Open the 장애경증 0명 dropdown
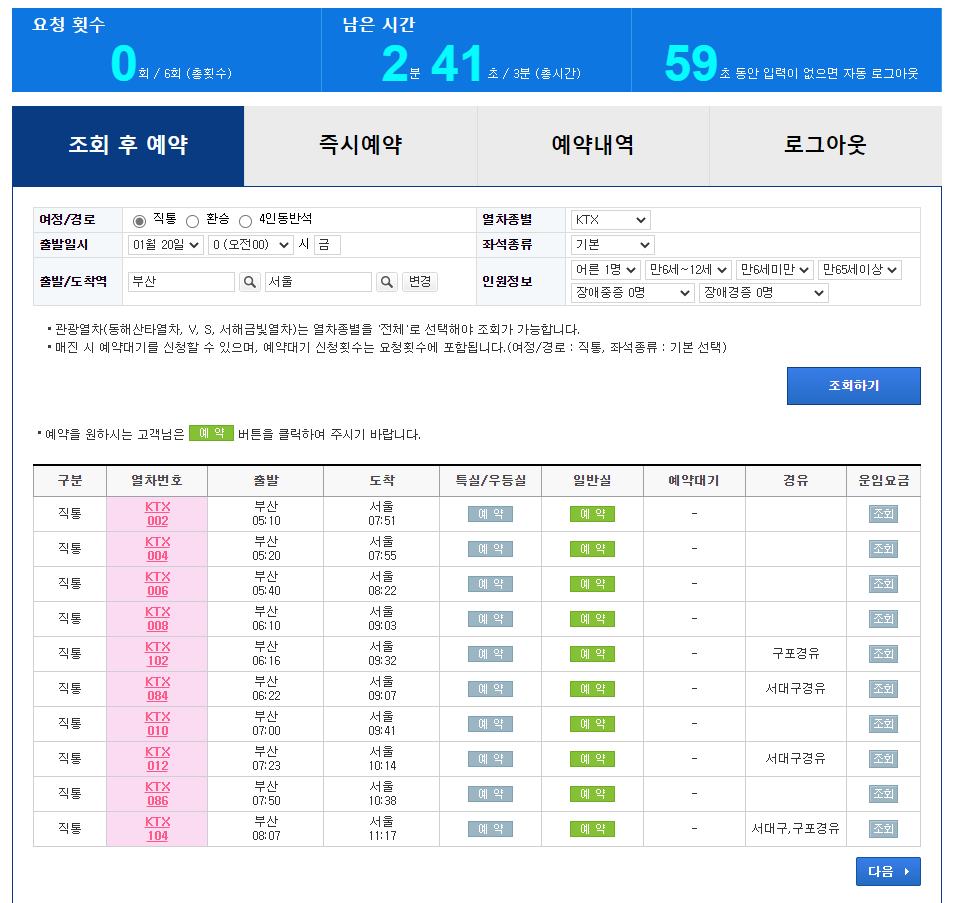The height and width of the screenshot is (903, 958). pyautogui.click(x=764, y=293)
